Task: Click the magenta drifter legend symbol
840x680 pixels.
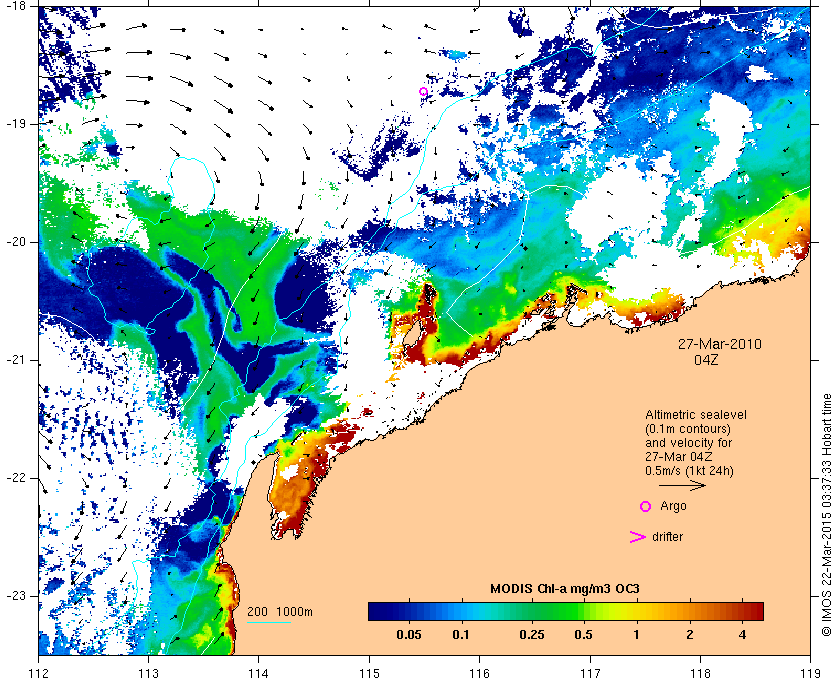Action: [638, 537]
